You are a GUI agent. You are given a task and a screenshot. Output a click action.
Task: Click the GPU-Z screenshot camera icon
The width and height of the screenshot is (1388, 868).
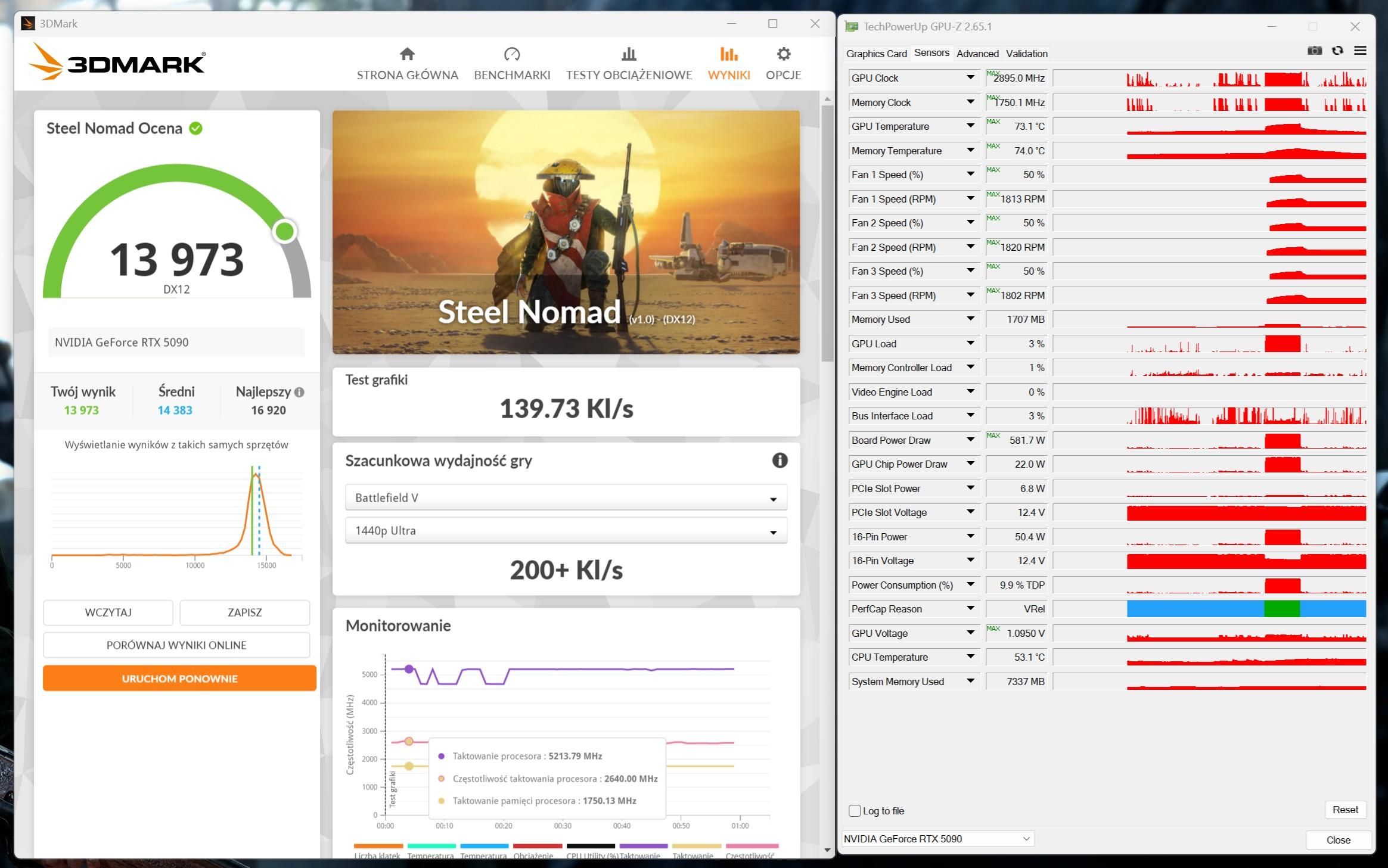coord(1314,51)
